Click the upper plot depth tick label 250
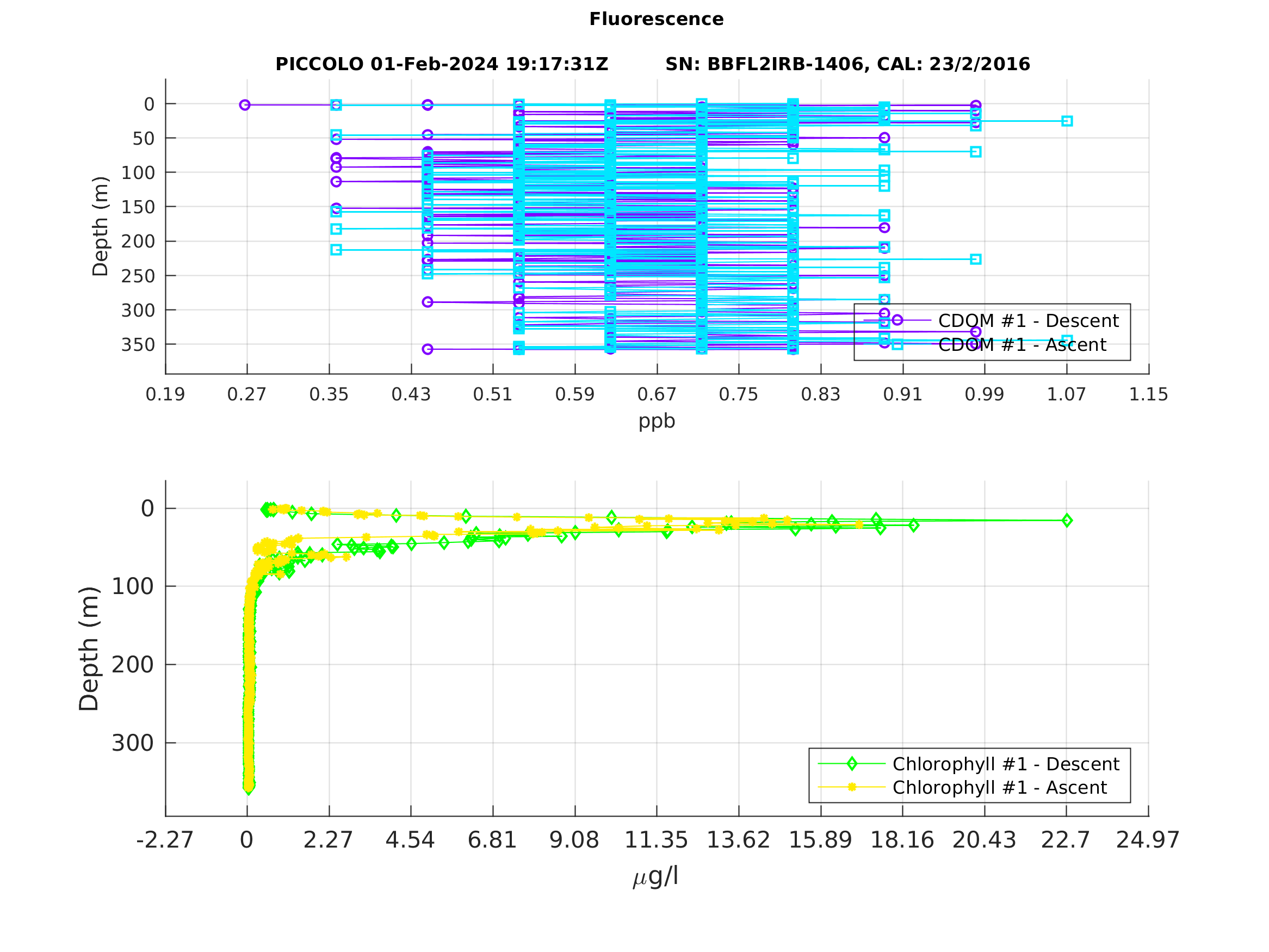Screen dimensions: 1269x952 coord(138,276)
